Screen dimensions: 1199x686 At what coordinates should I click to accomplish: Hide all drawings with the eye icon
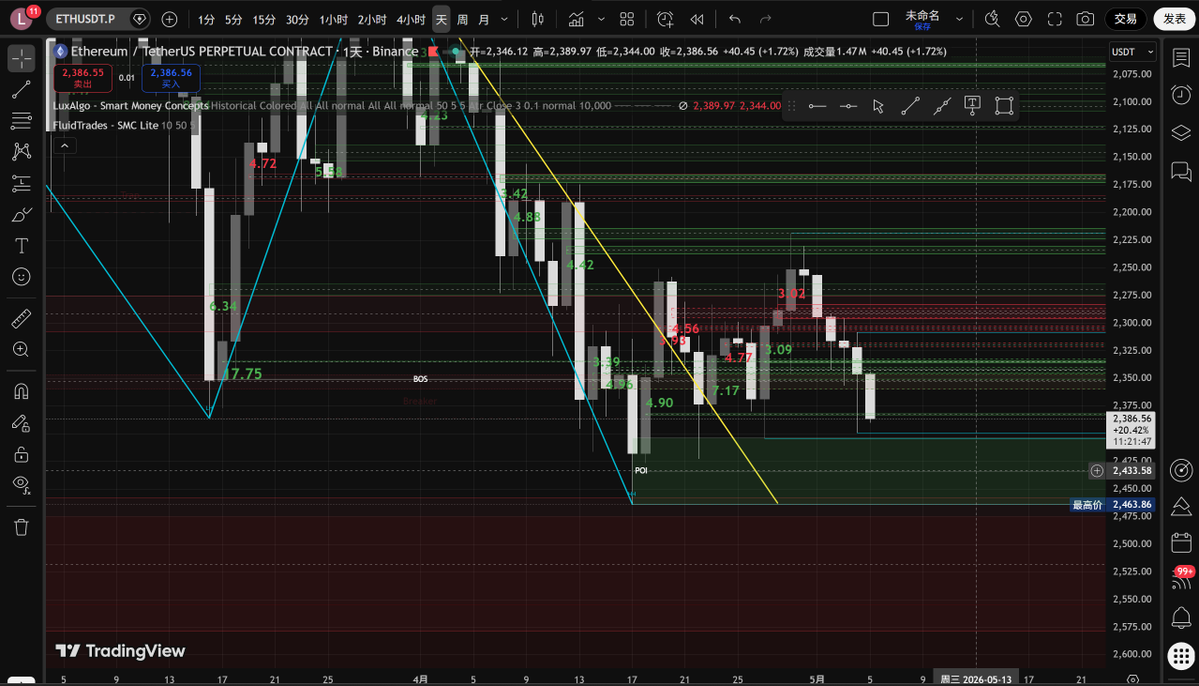pos(21,485)
